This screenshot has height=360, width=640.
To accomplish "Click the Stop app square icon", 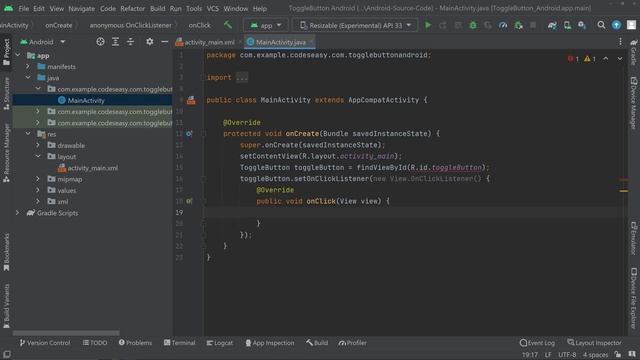I will click(533, 25).
